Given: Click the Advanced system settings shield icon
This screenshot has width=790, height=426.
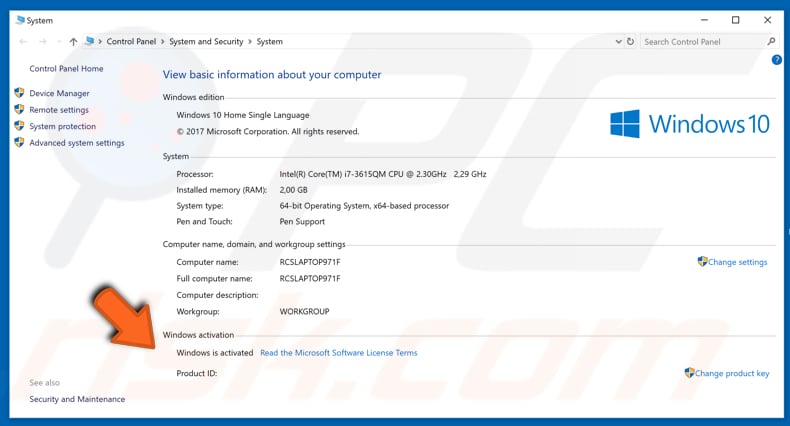Looking at the screenshot, I should coord(19,143).
